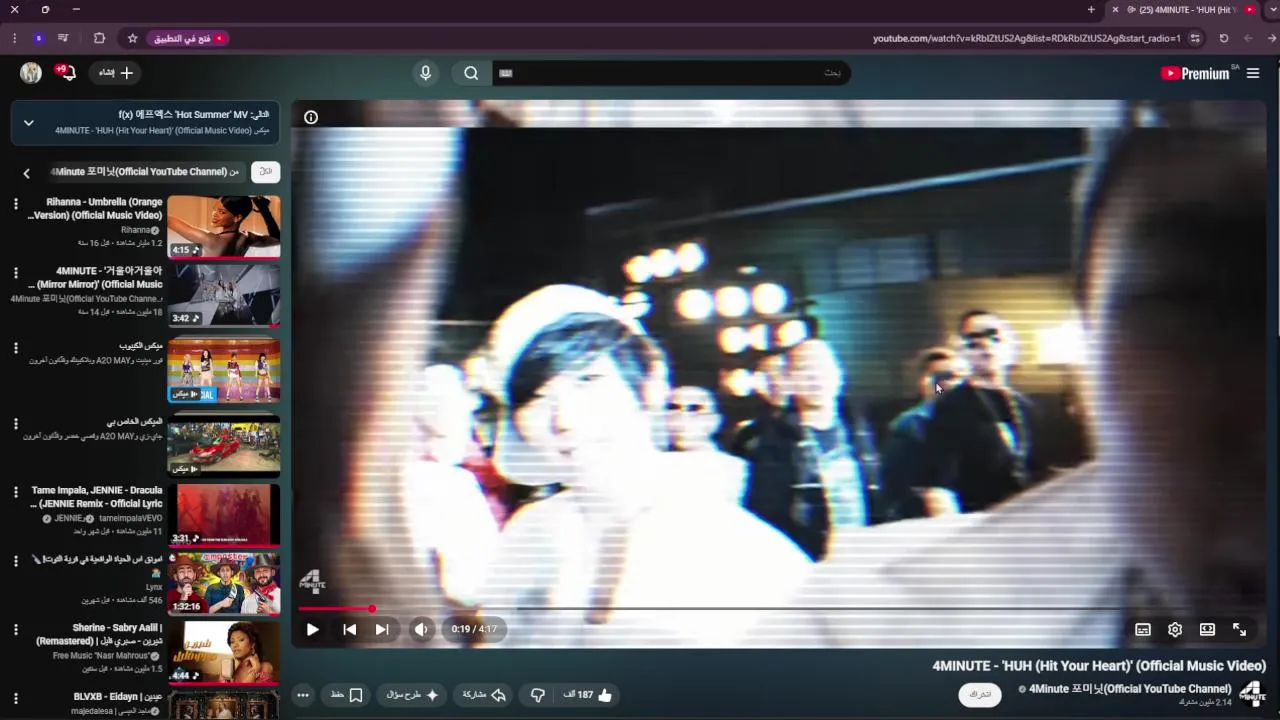1280x720 pixels.
Task: Open the notifications bell
Action: pos(67,73)
